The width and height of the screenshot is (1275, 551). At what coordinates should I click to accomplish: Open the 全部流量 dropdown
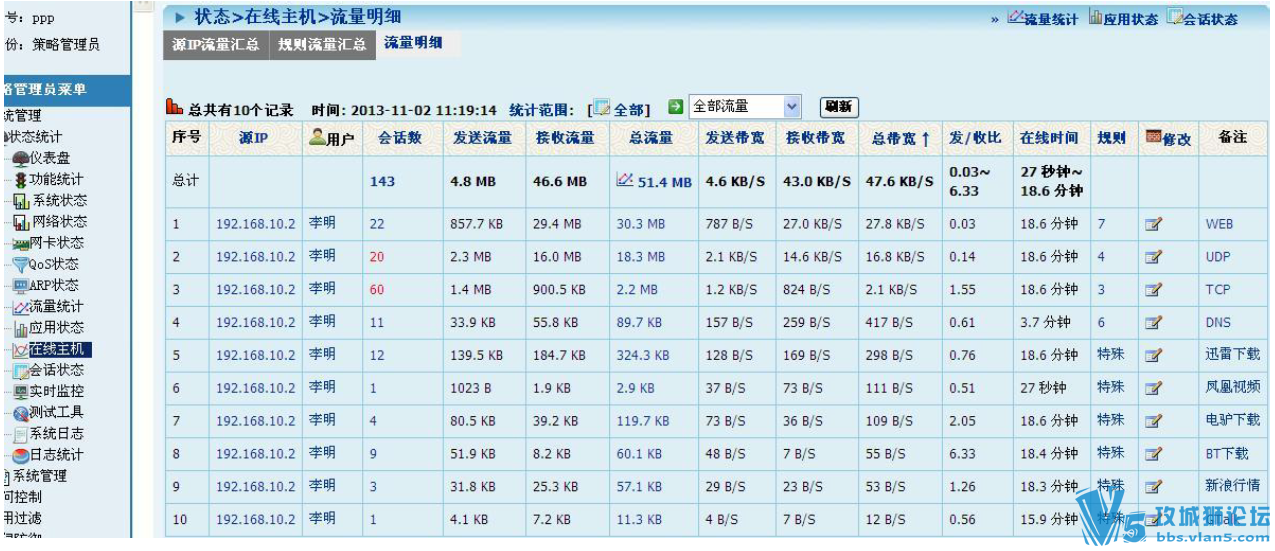(x=746, y=106)
